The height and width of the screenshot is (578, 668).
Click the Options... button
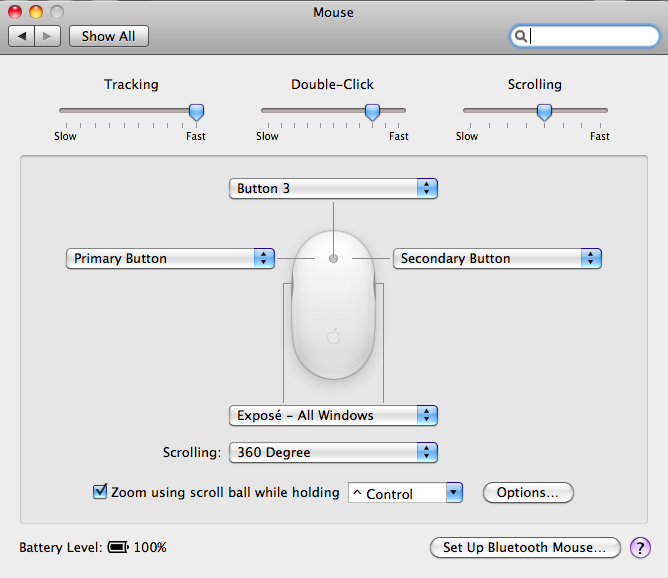coord(528,492)
